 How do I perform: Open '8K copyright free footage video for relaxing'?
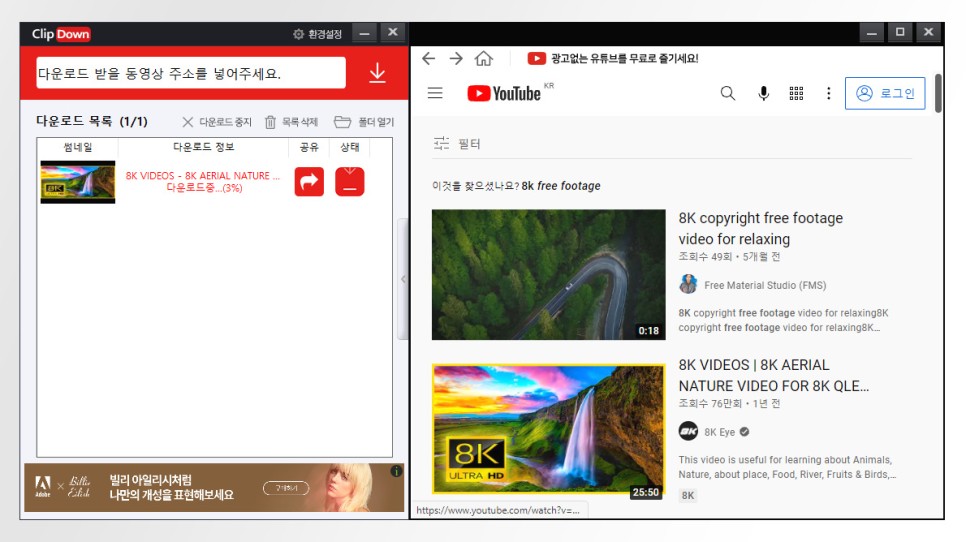point(761,229)
